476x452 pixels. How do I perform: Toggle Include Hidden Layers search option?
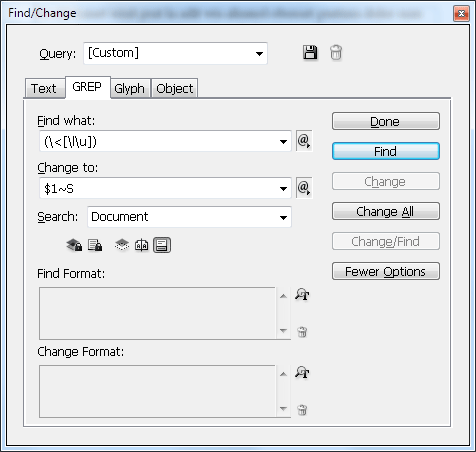point(122,245)
